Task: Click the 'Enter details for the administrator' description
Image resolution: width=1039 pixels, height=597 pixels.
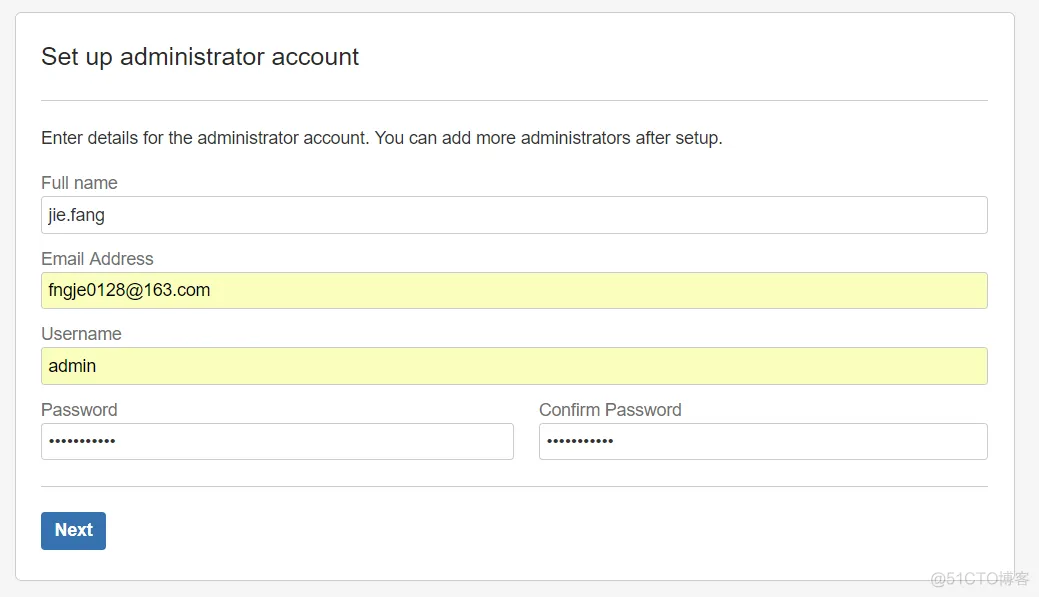Action: pos(382,138)
